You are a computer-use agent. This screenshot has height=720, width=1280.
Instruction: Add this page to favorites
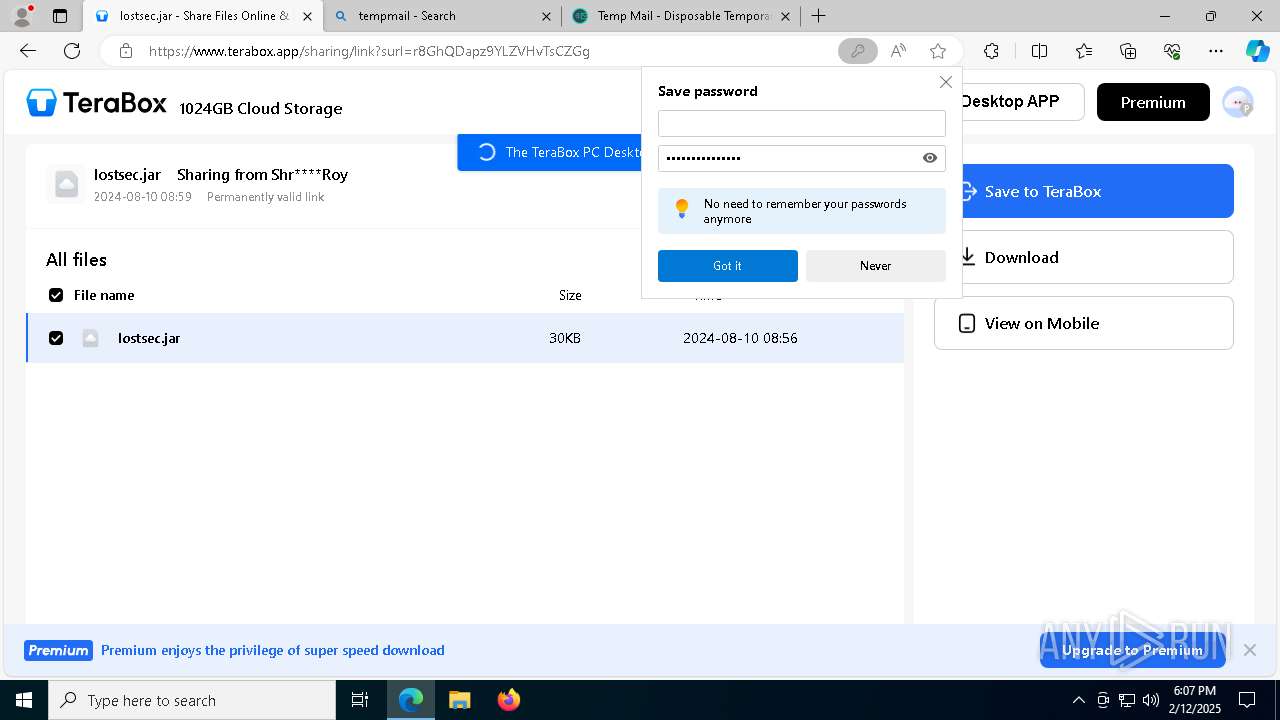pos(937,51)
